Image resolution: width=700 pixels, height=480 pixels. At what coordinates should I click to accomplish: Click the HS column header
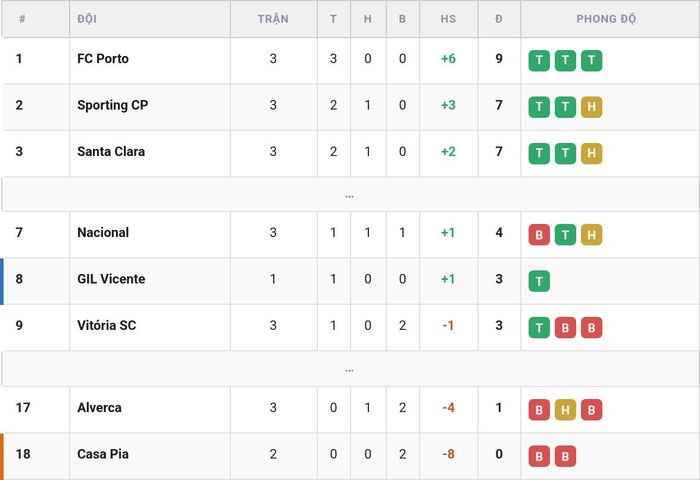(x=448, y=19)
